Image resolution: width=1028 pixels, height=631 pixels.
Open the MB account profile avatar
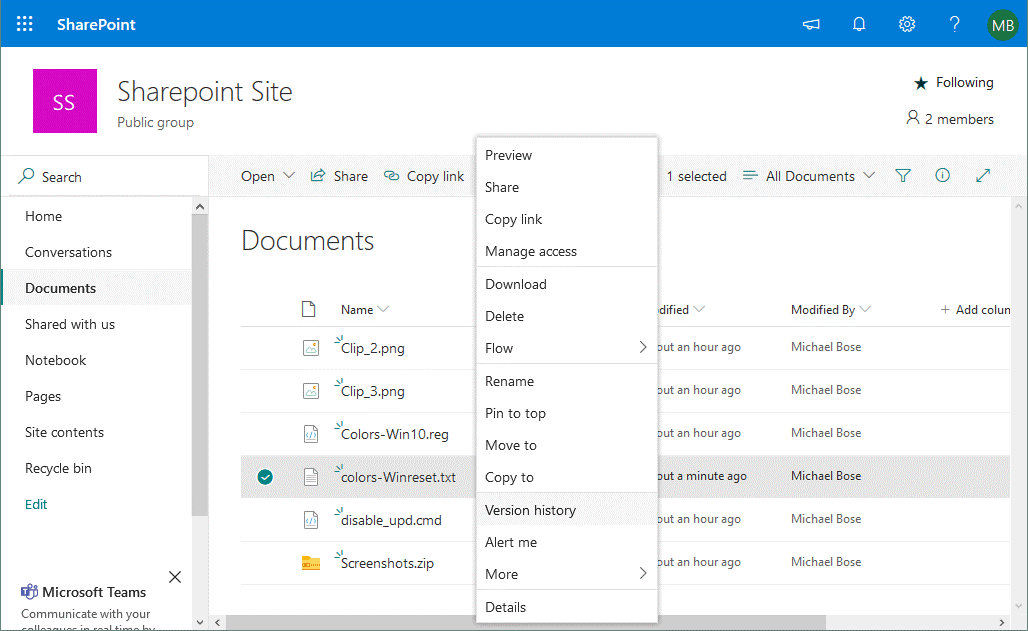[1002, 24]
